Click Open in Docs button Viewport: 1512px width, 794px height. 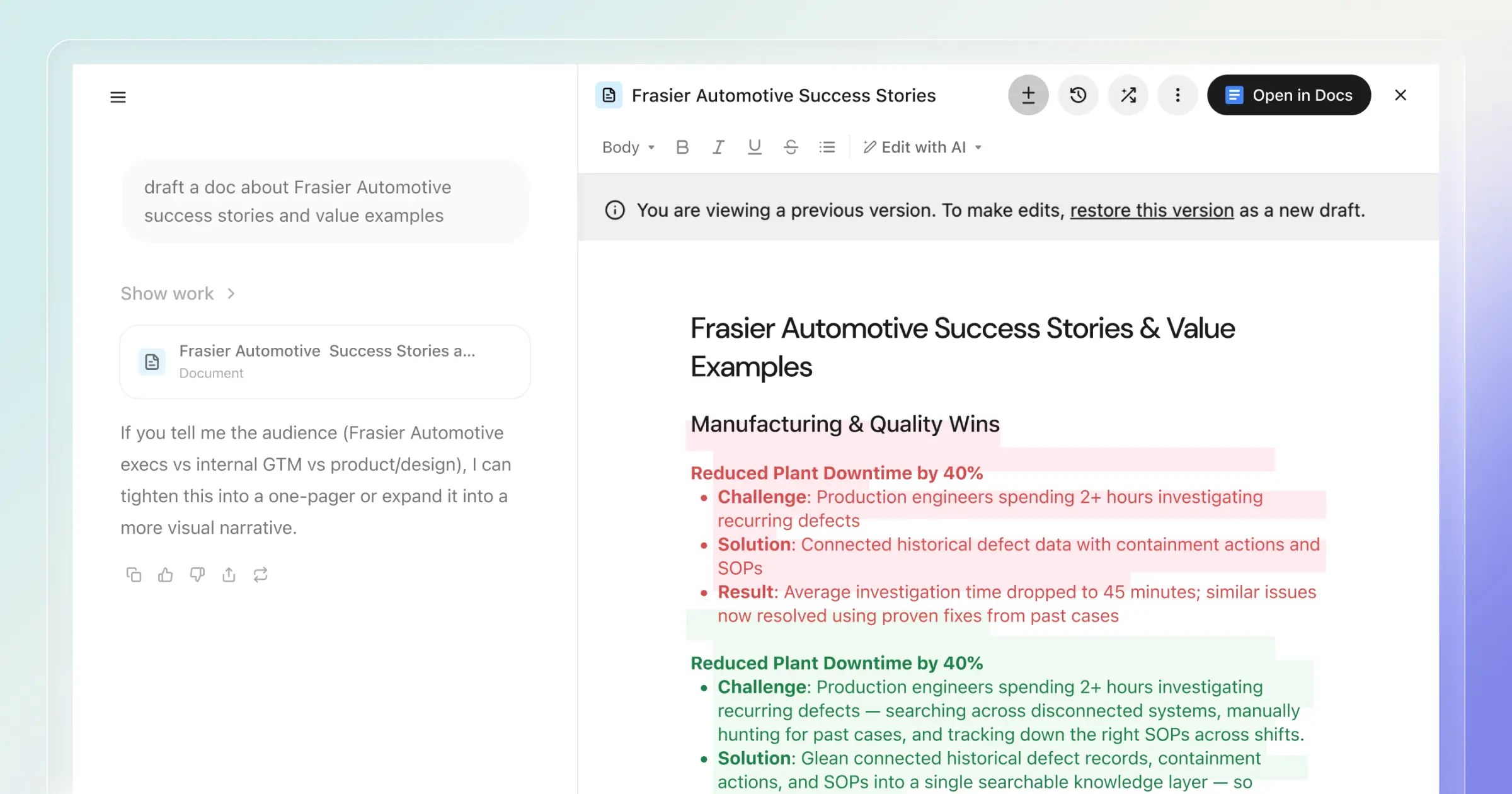(1289, 95)
